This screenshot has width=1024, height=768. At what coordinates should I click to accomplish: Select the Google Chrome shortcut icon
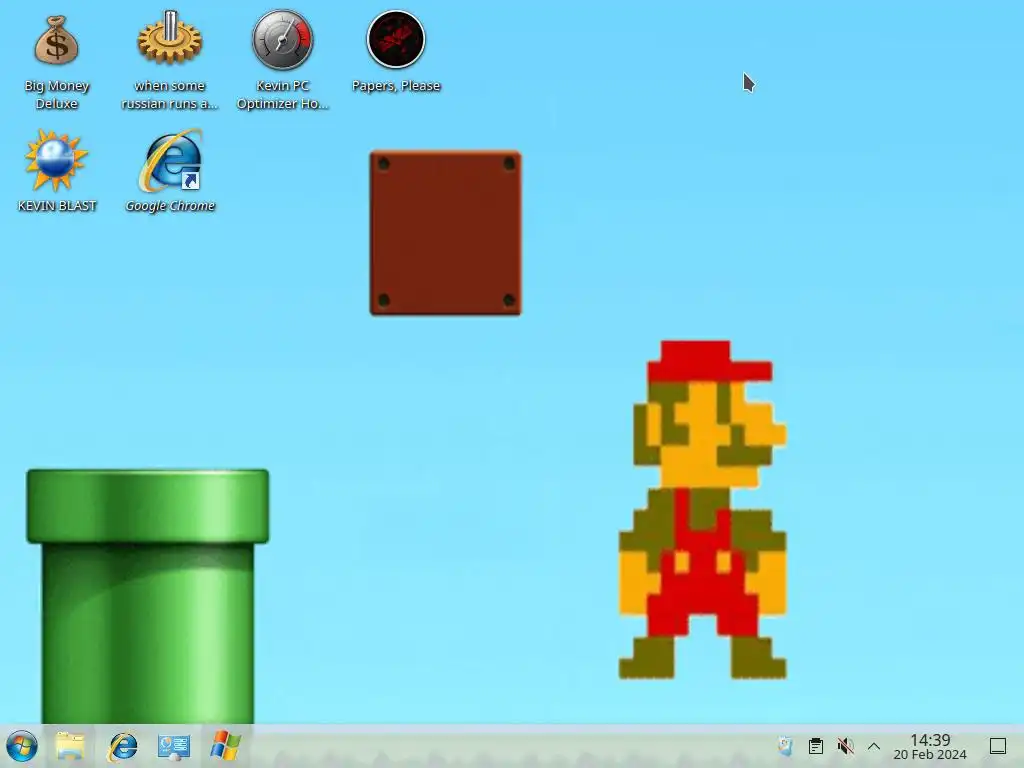(170, 161)
